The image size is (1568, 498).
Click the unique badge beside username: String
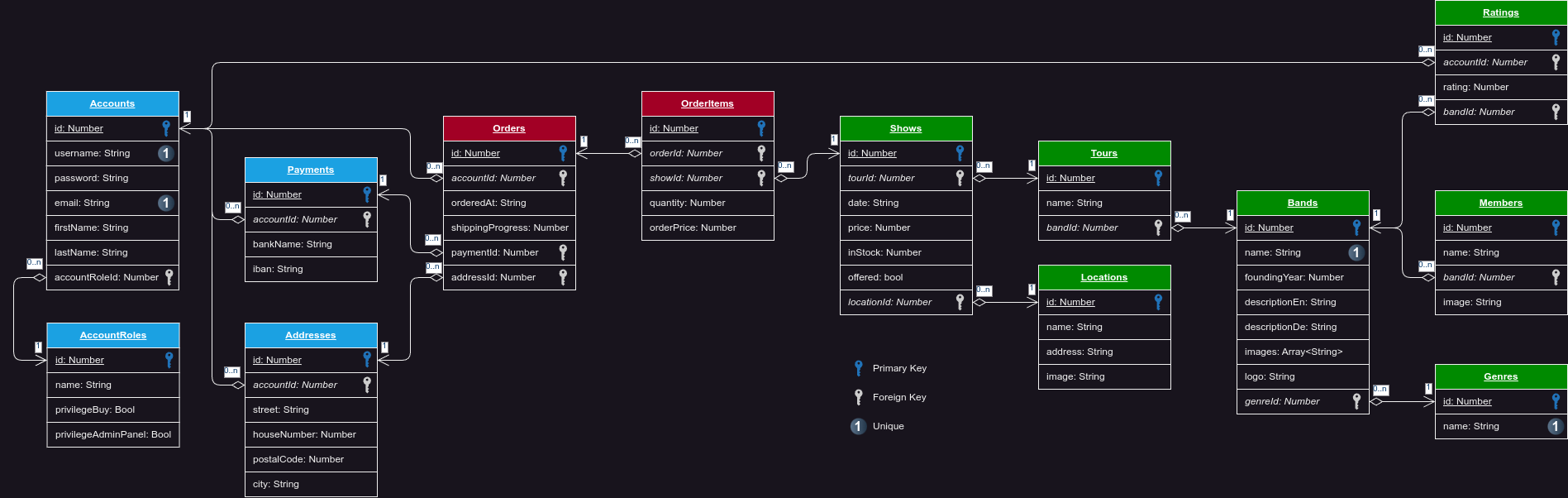[x=165, y=153]
